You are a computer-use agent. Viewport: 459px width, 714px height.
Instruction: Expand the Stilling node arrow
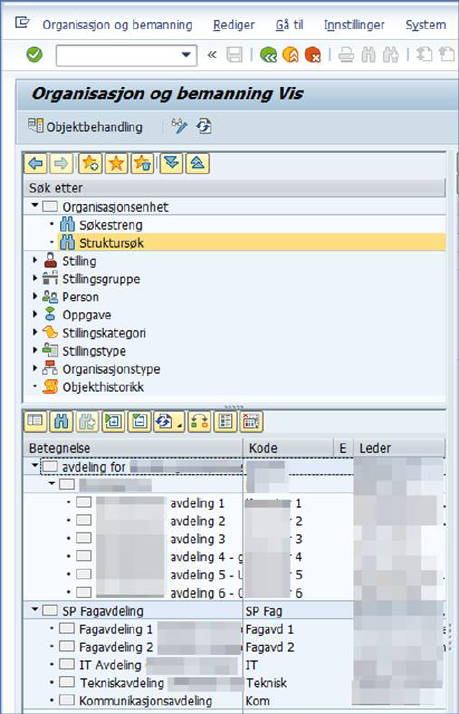coord(35,260)
